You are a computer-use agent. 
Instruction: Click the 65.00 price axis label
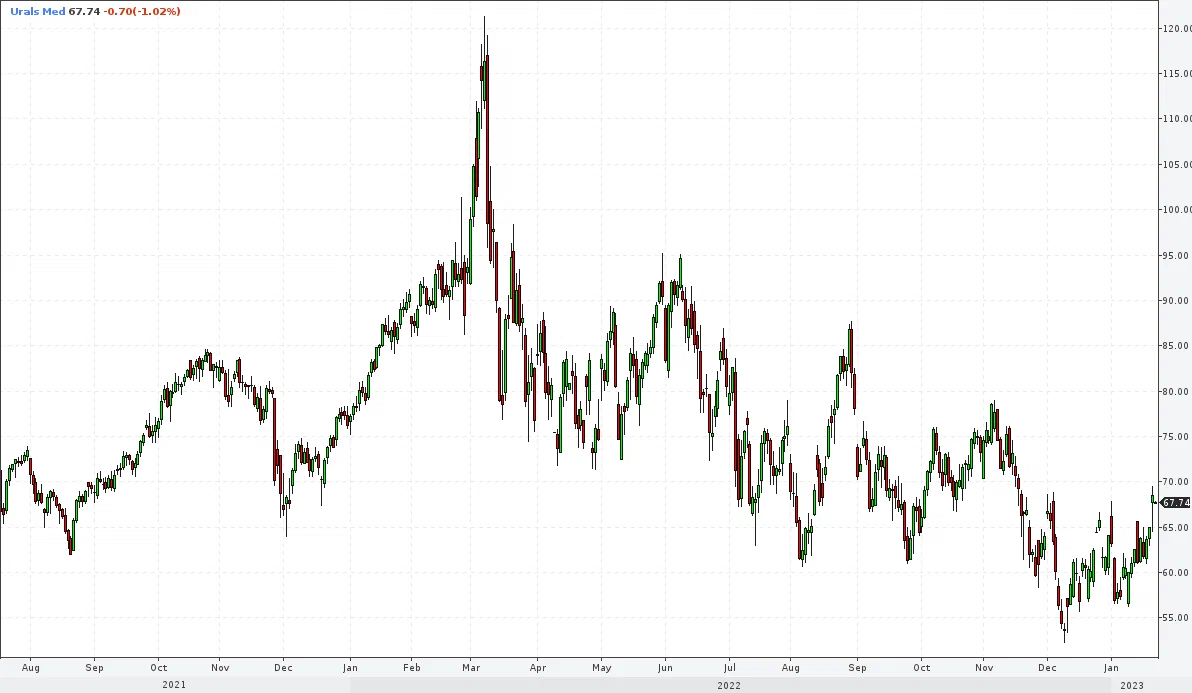coord(1176,527)
